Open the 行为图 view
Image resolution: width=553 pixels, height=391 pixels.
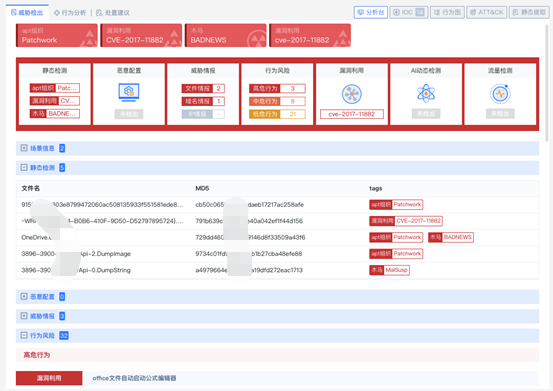(x=447, y=12)
